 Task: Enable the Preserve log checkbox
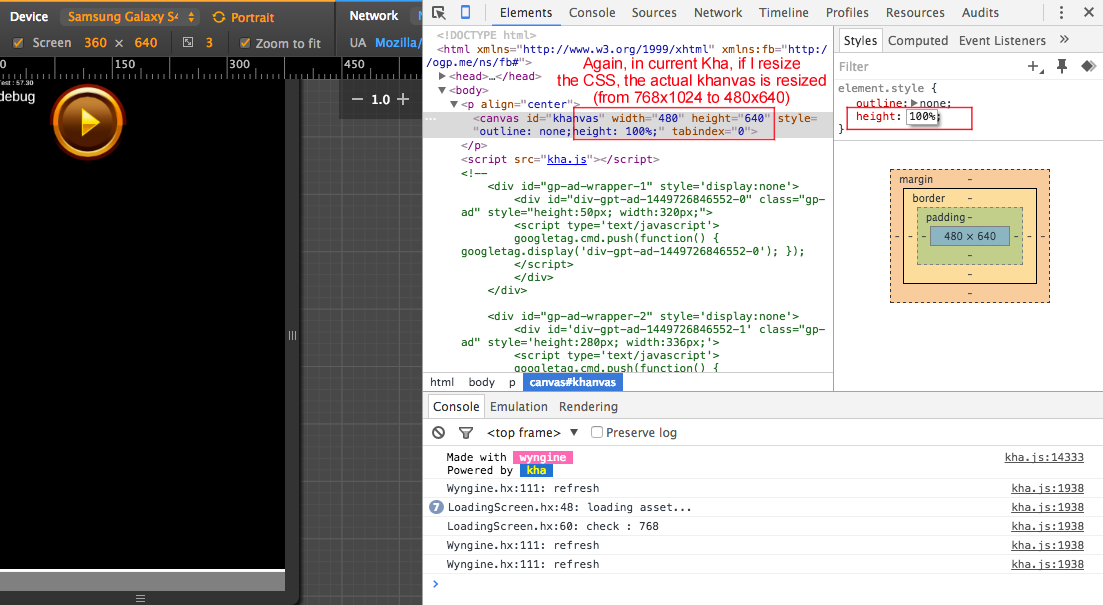tap(597, 432)
